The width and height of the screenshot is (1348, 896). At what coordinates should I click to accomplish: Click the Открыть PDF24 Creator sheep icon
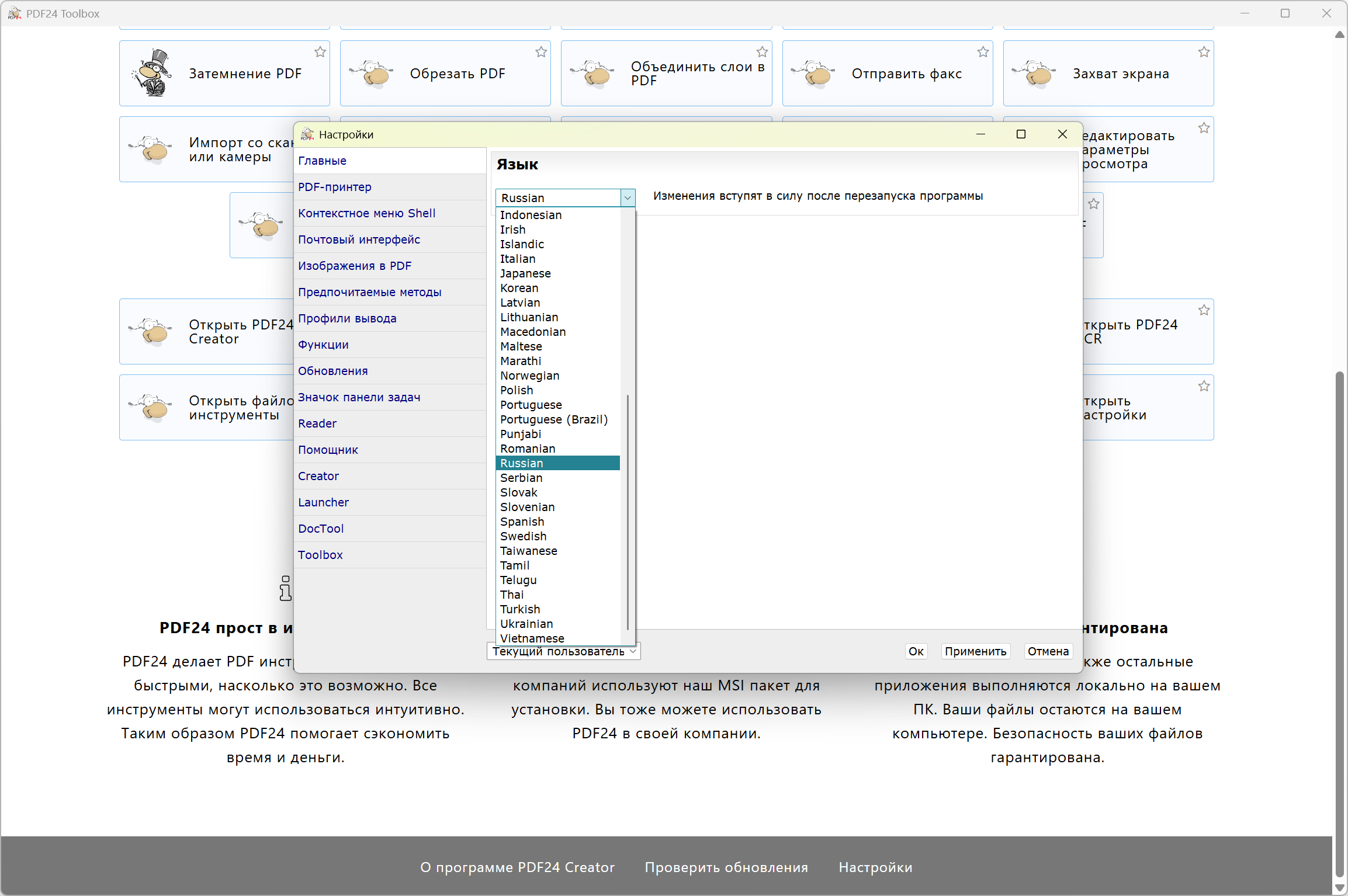coord(151,332)
